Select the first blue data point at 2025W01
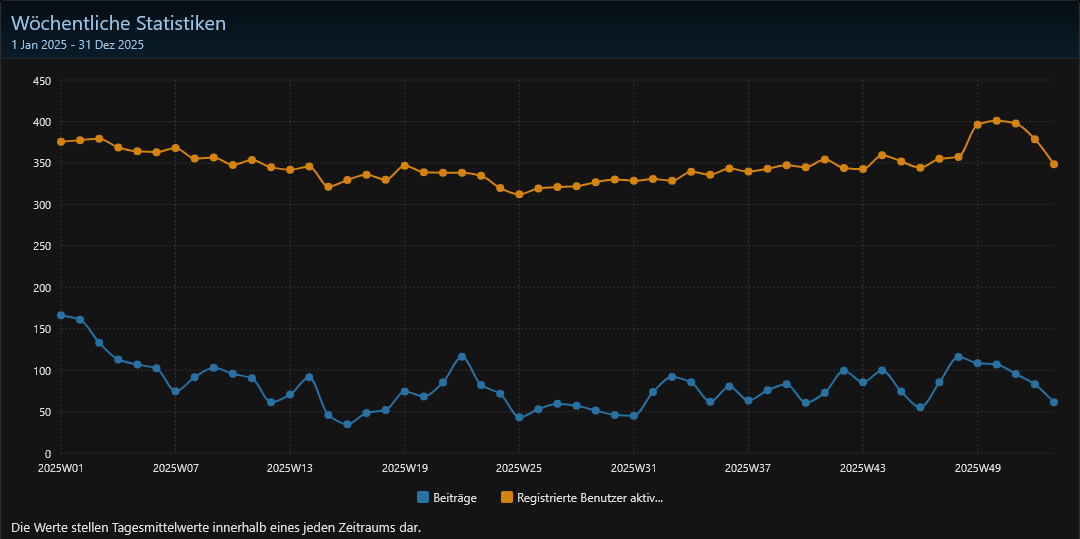1080x539 pixels. pos(61,315)
